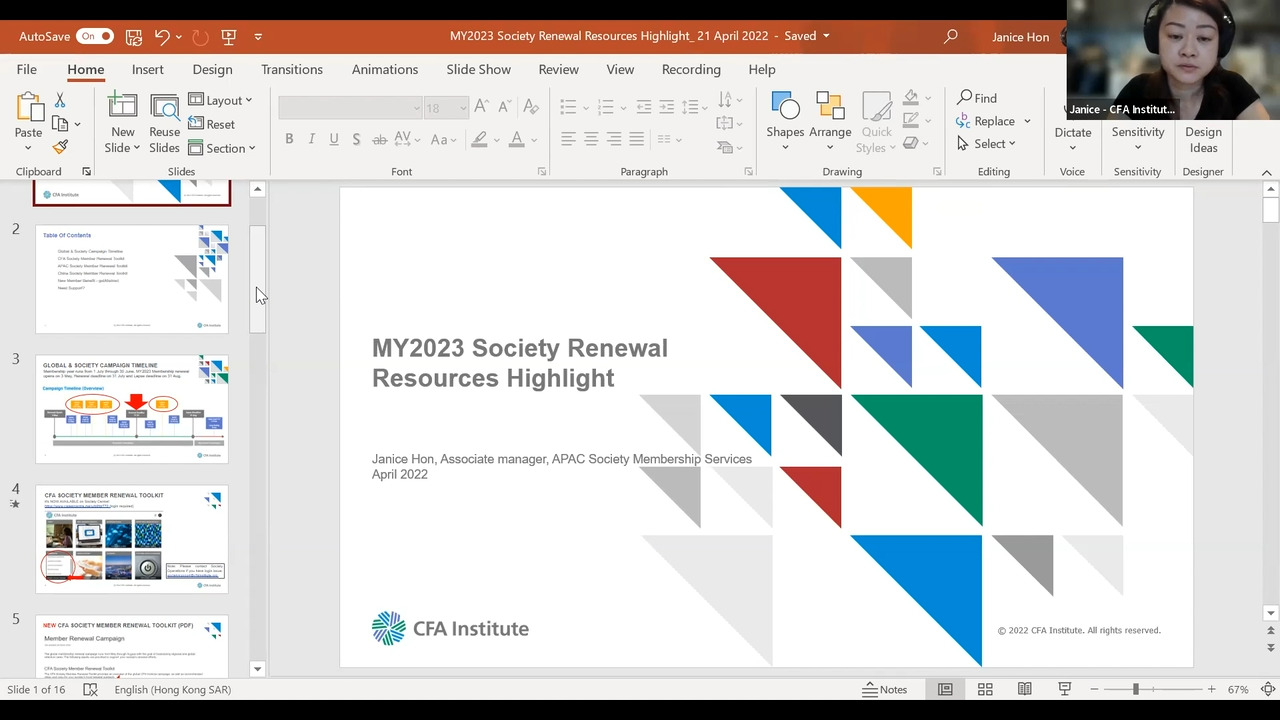Select slide 2 Table Of Contents thumbnail
Viewport: 1280px width, 720px height.
pyautogui.click(x=132, y=279)
